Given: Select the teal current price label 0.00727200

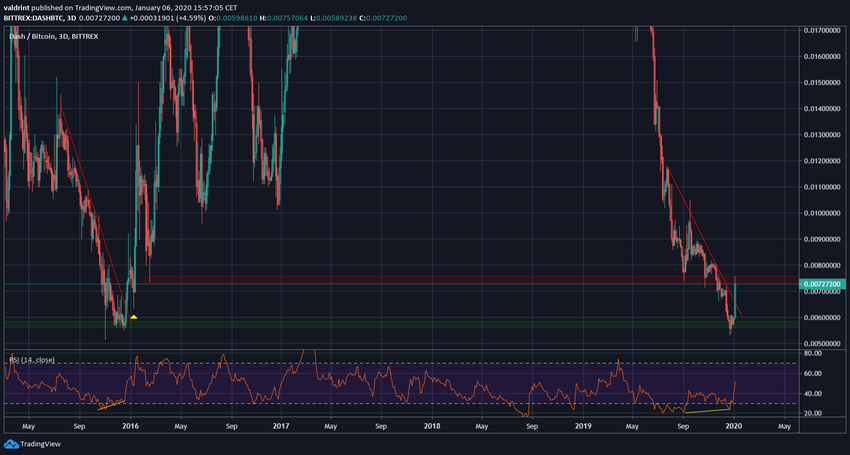Looking at the screenshot, I should [822, 285].
